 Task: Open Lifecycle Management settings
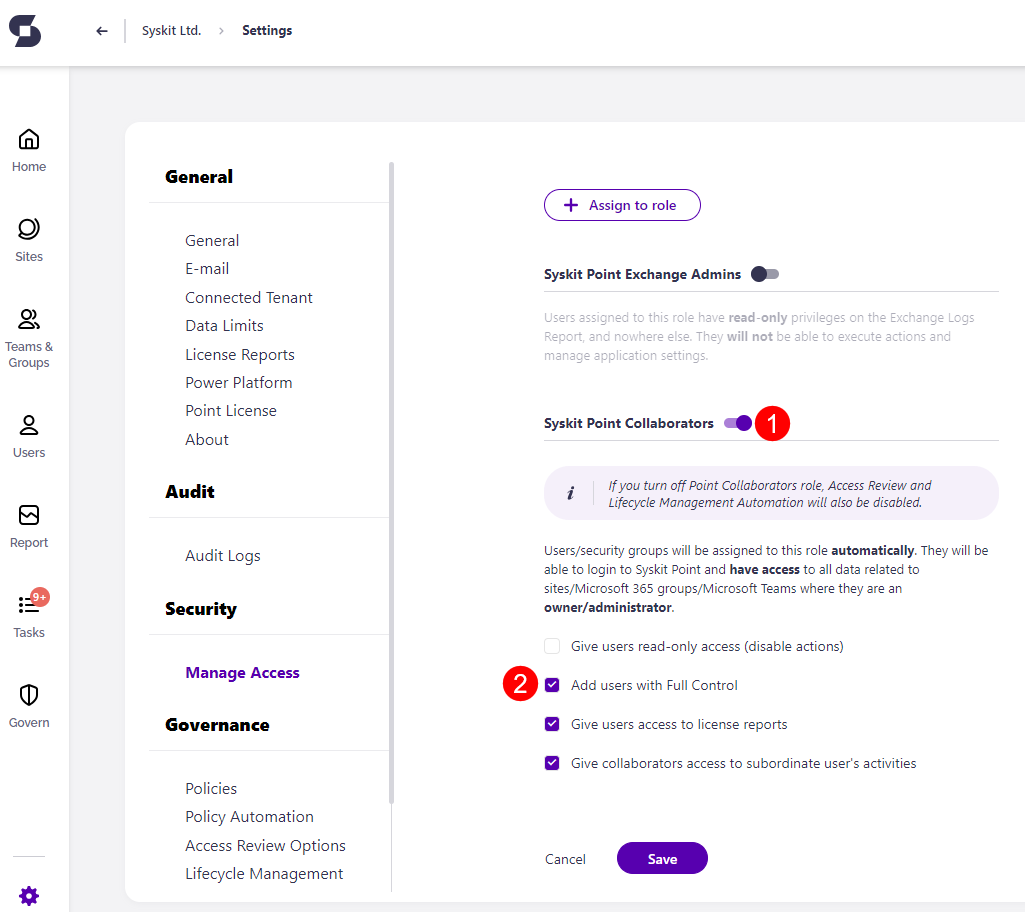(x=264, y=873)
